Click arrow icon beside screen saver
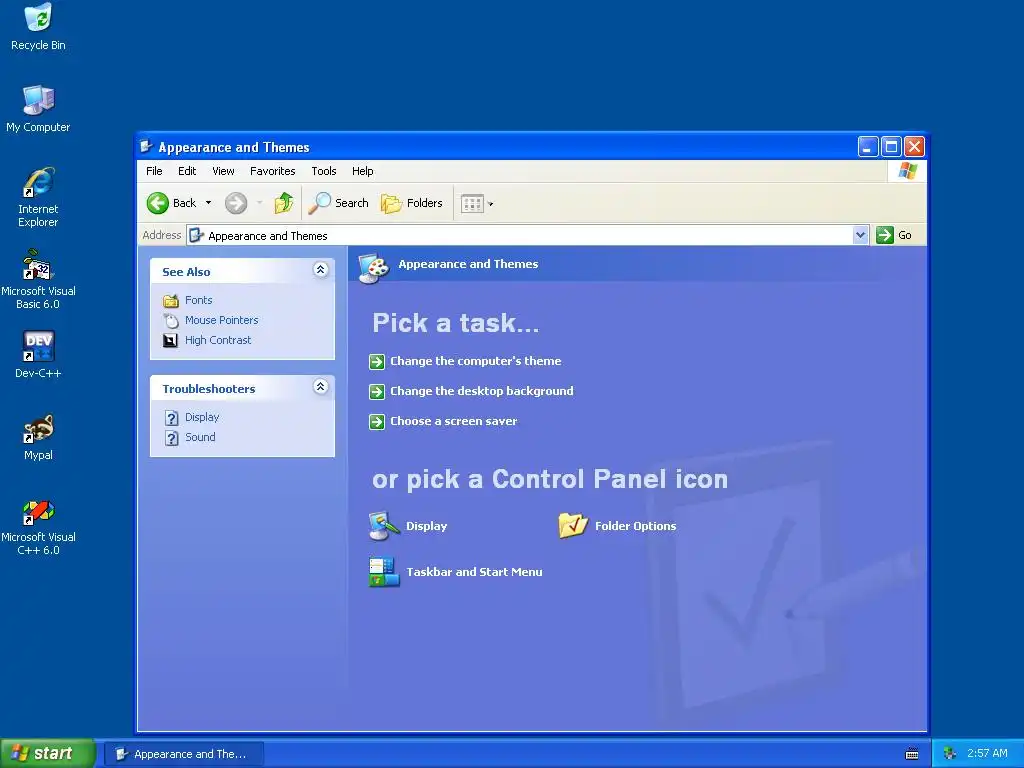1024x768 pixels. coord(377,422)
